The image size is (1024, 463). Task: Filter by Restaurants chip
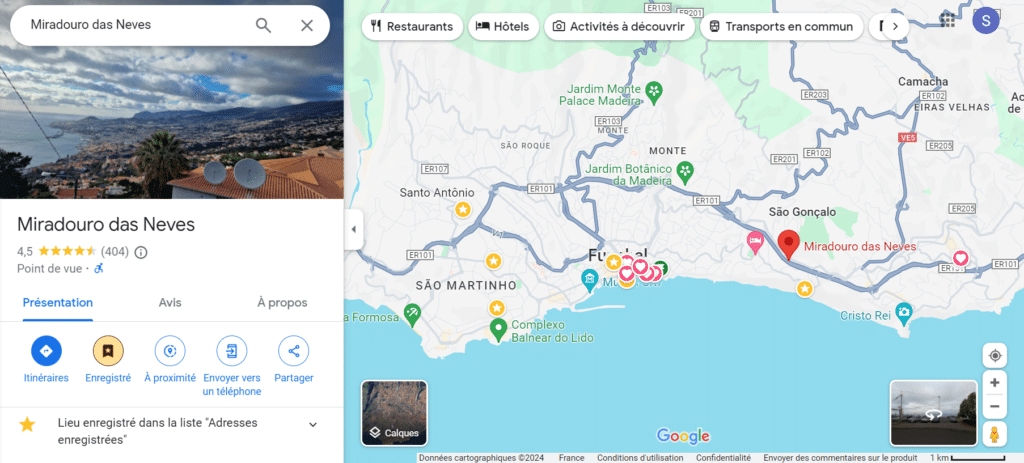point(412,27)
